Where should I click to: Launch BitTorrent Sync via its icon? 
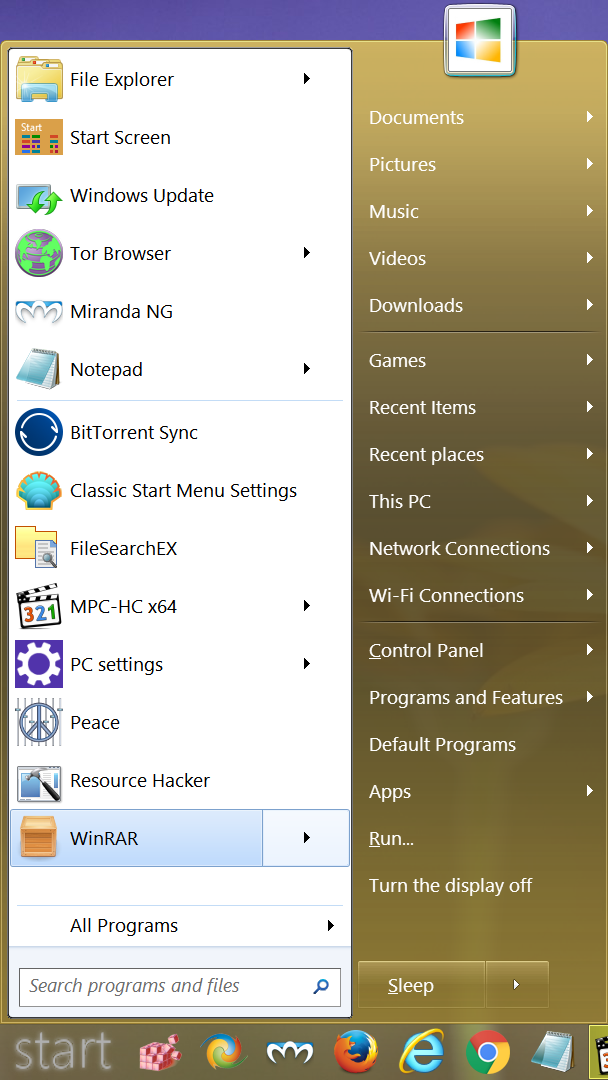pyautogui.click(x=39, y=433)
